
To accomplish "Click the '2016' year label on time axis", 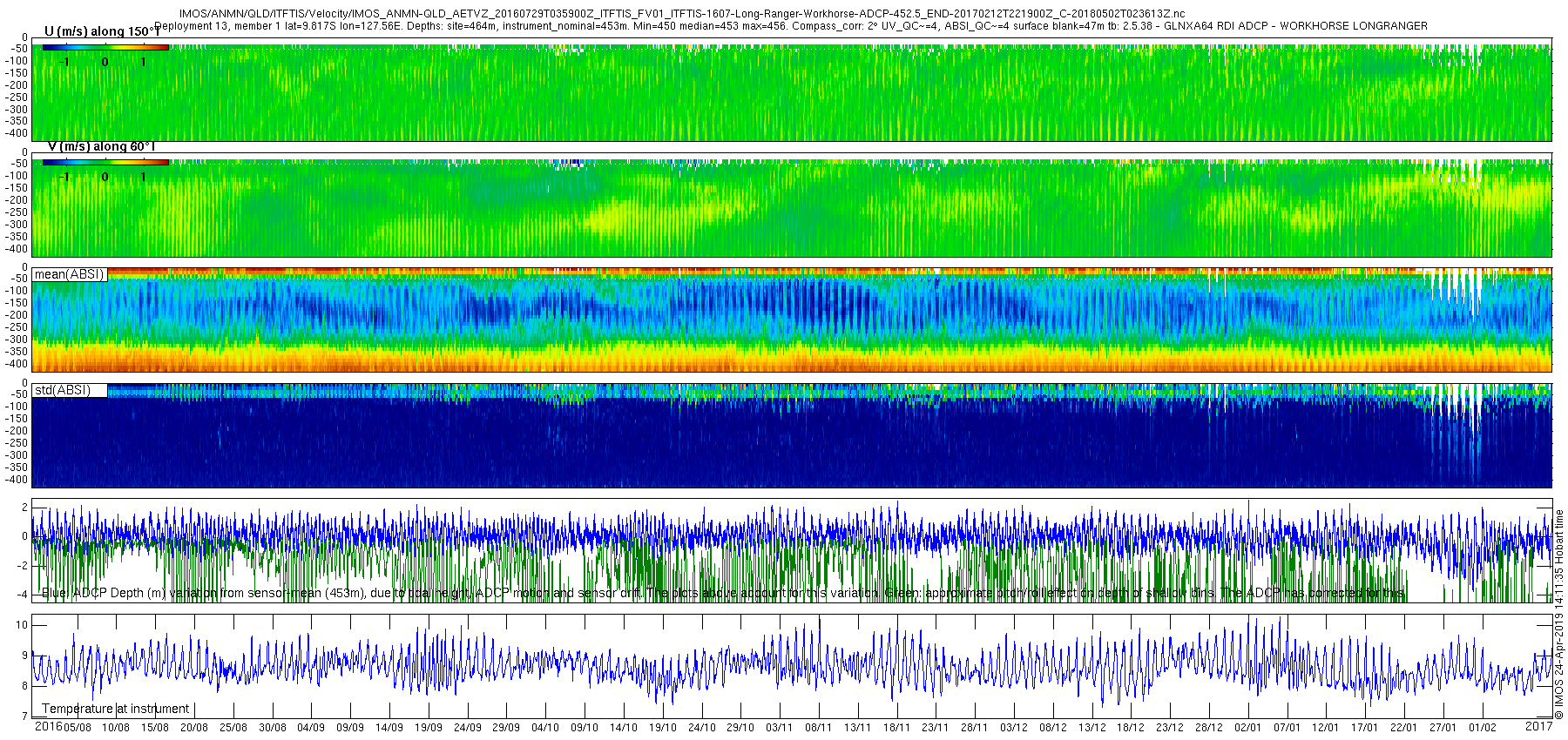I will pos(48,726).
